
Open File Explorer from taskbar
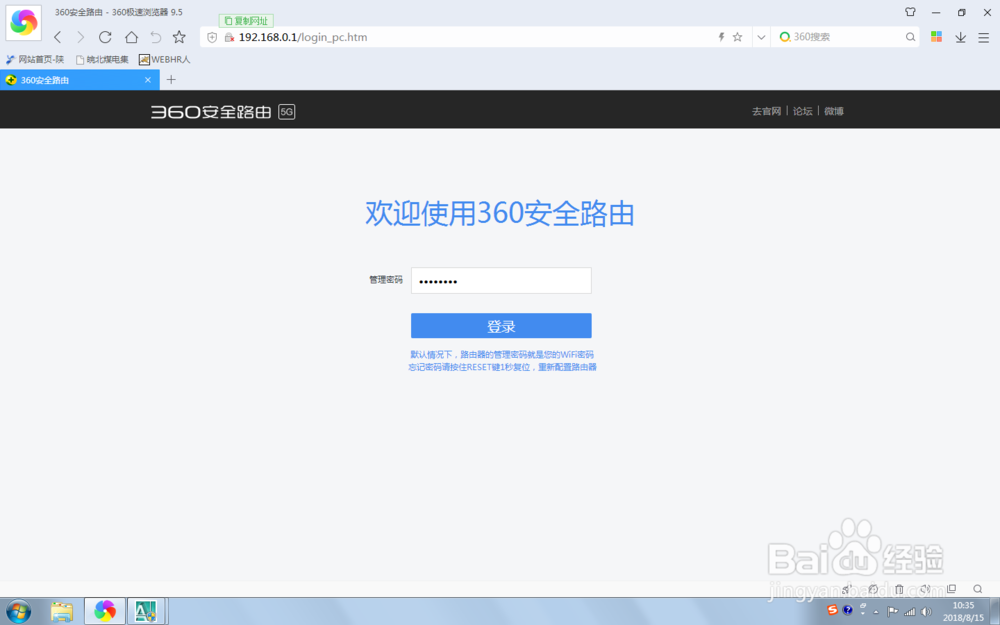click(x=62, y=612)
